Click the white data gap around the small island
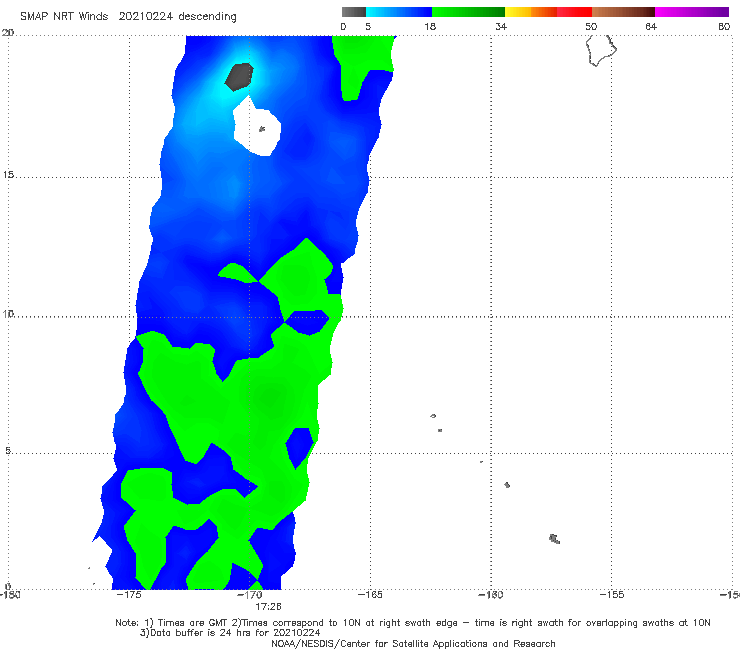Image resolution: width=740 pixels, height=650 pixels. pos(257,127)
